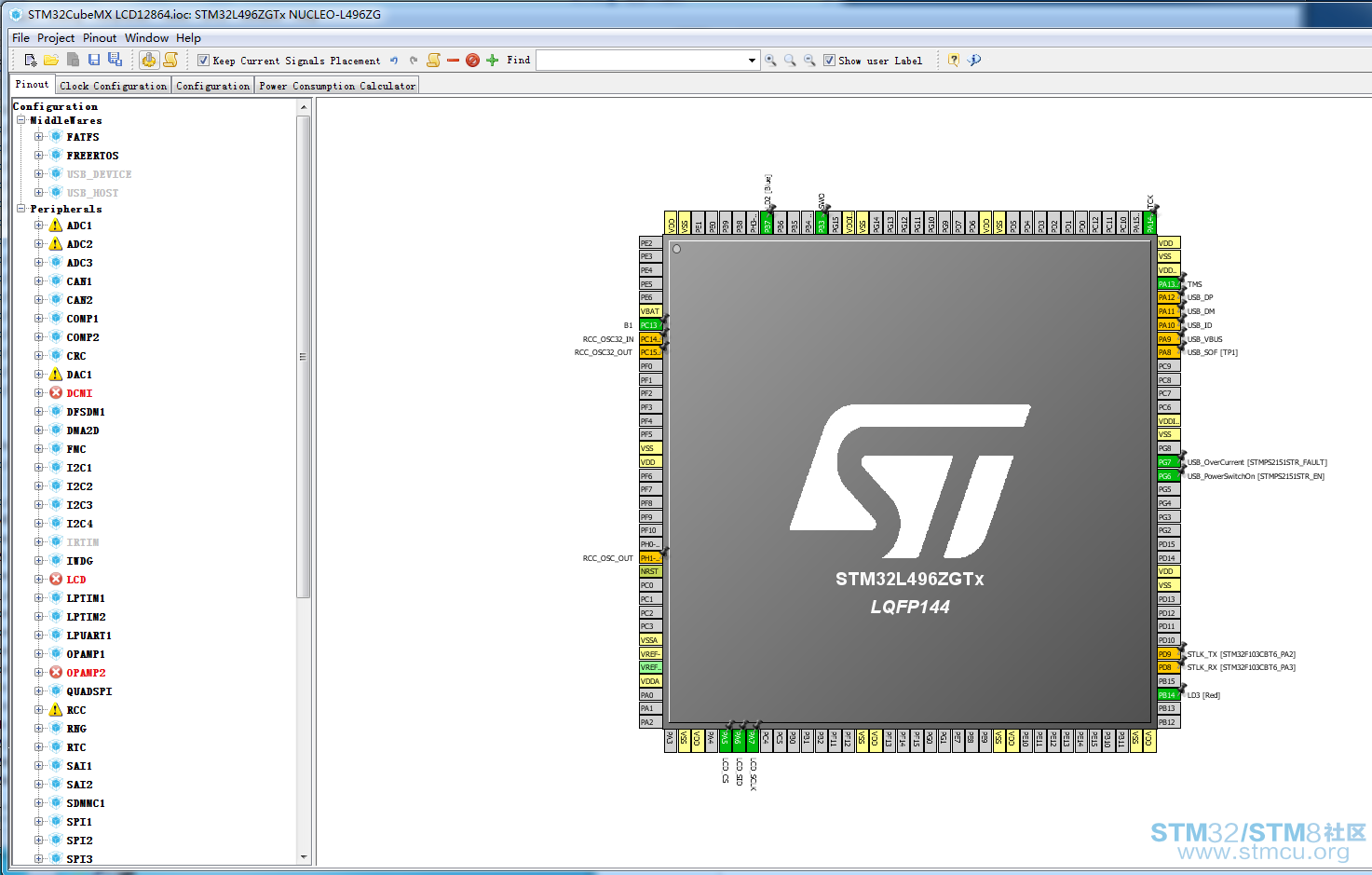Click the Save Project floppy icon
1372x875 pixels.
[94, 60]
